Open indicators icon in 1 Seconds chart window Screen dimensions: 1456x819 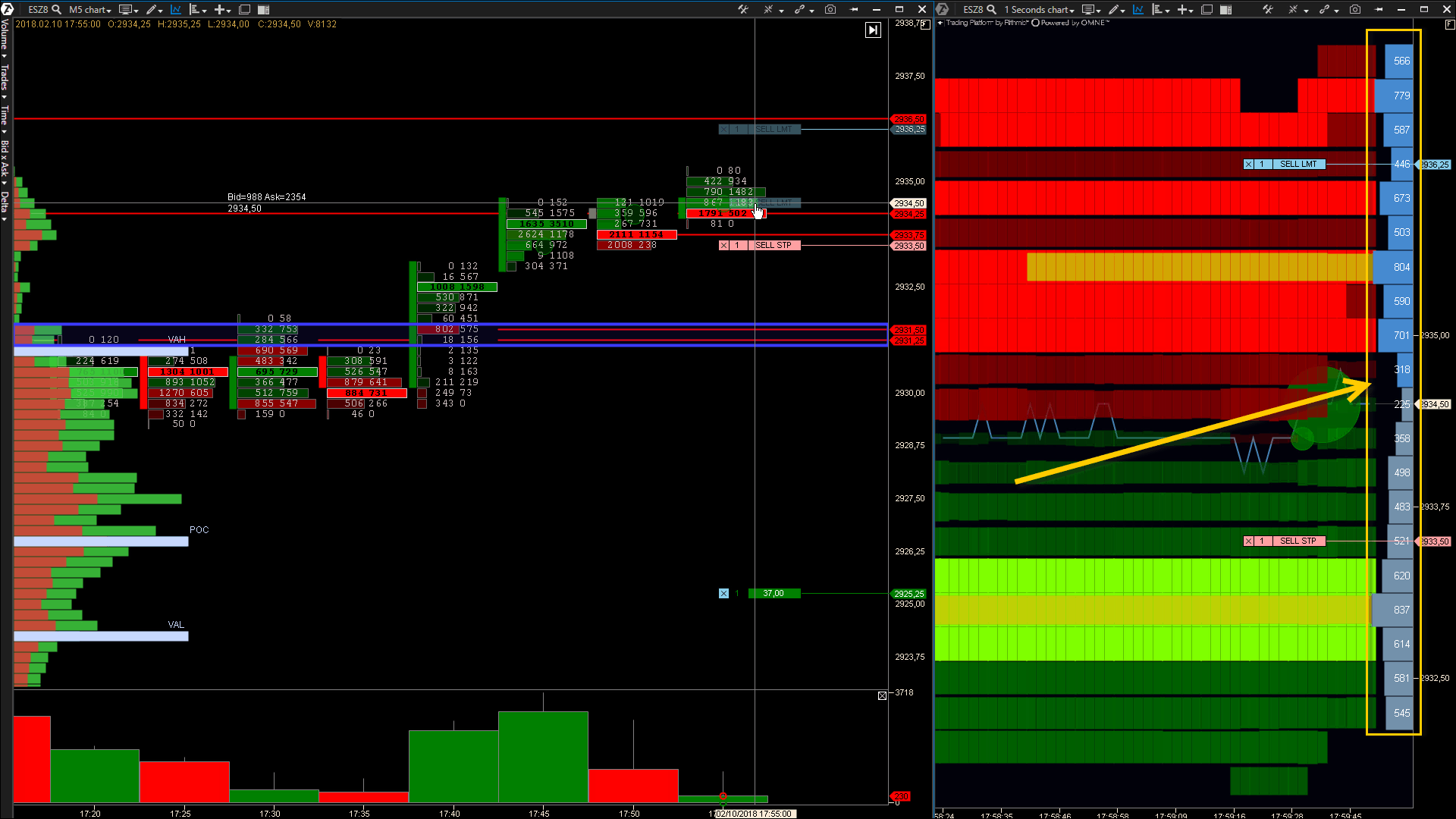(x=1137, y=9)
